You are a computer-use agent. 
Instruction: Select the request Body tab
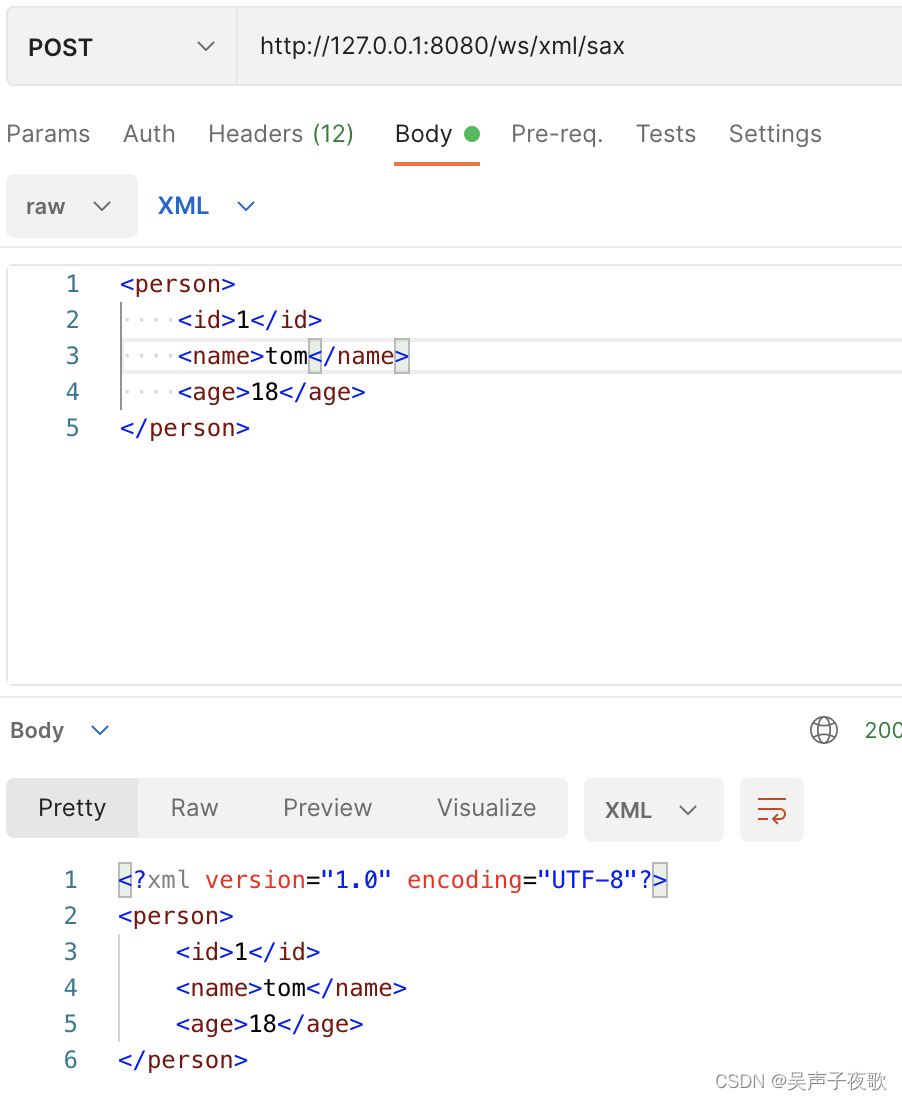pos(437,133)
